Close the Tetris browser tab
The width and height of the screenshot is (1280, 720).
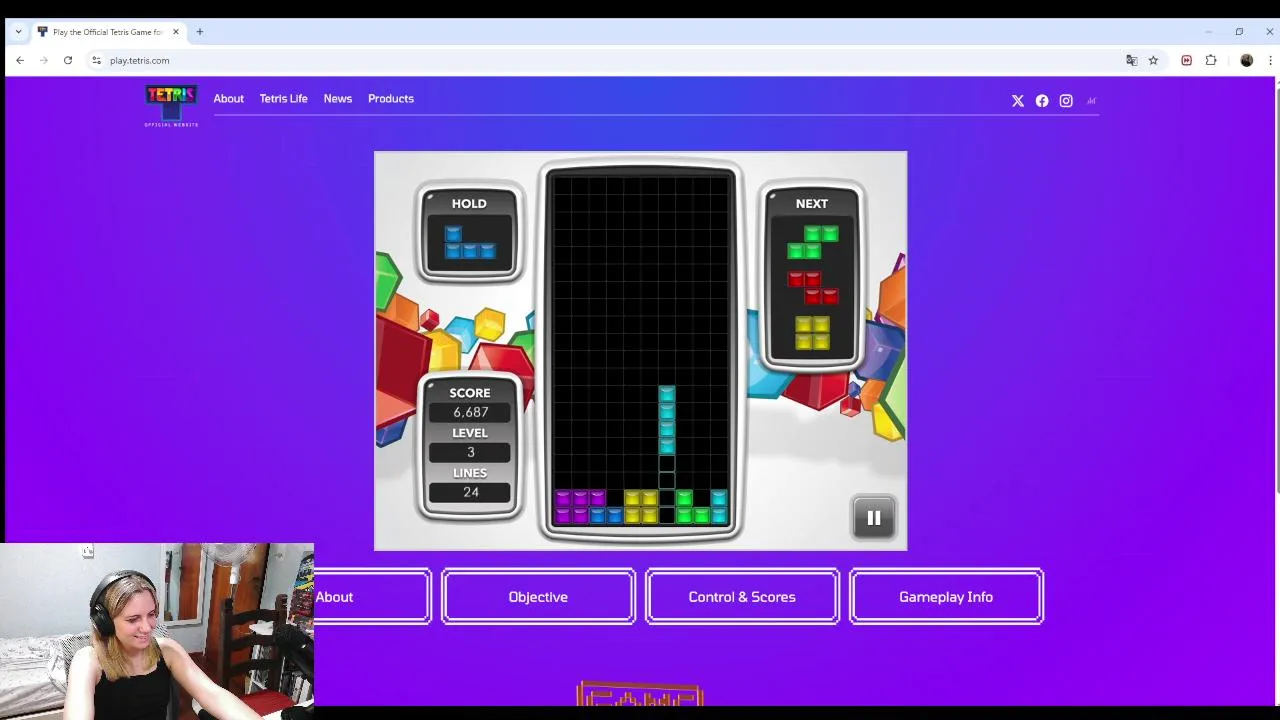click(176, 32)
